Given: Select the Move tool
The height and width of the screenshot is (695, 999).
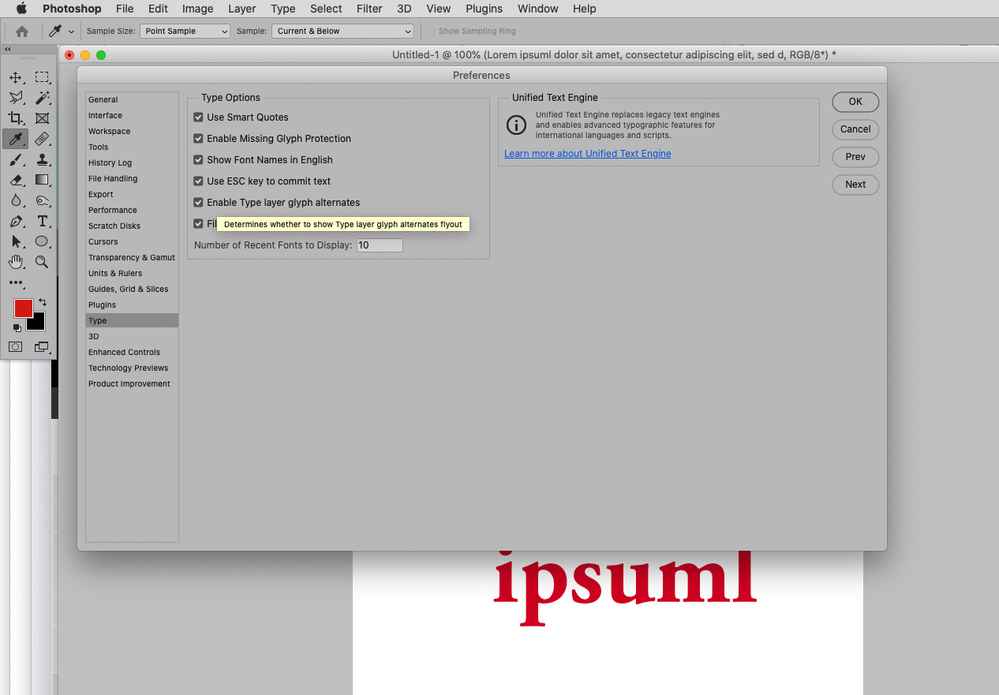Looking at the screenshot, I should [x=15, y=78].
